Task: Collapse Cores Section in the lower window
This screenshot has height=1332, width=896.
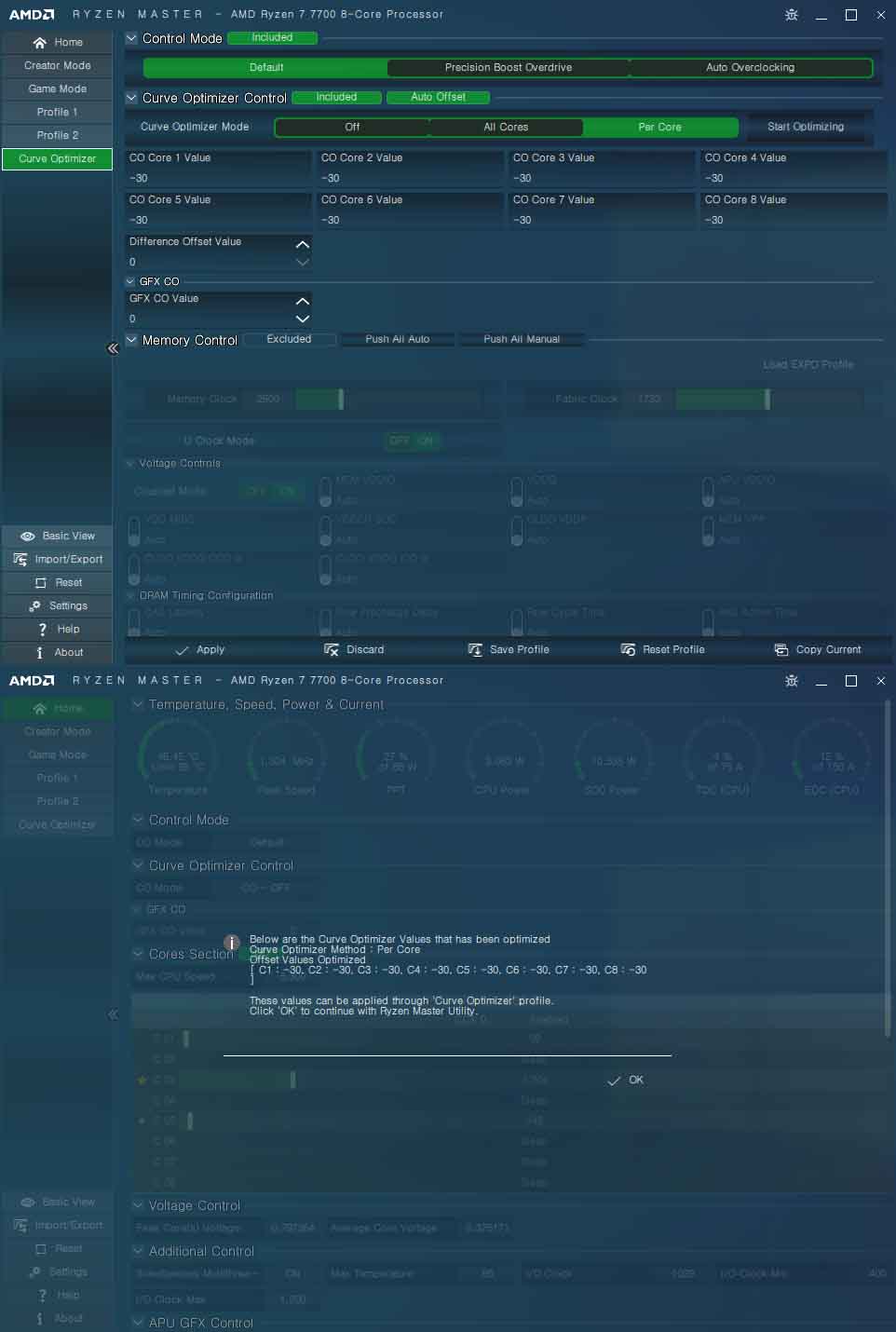Action: [138, 955]
